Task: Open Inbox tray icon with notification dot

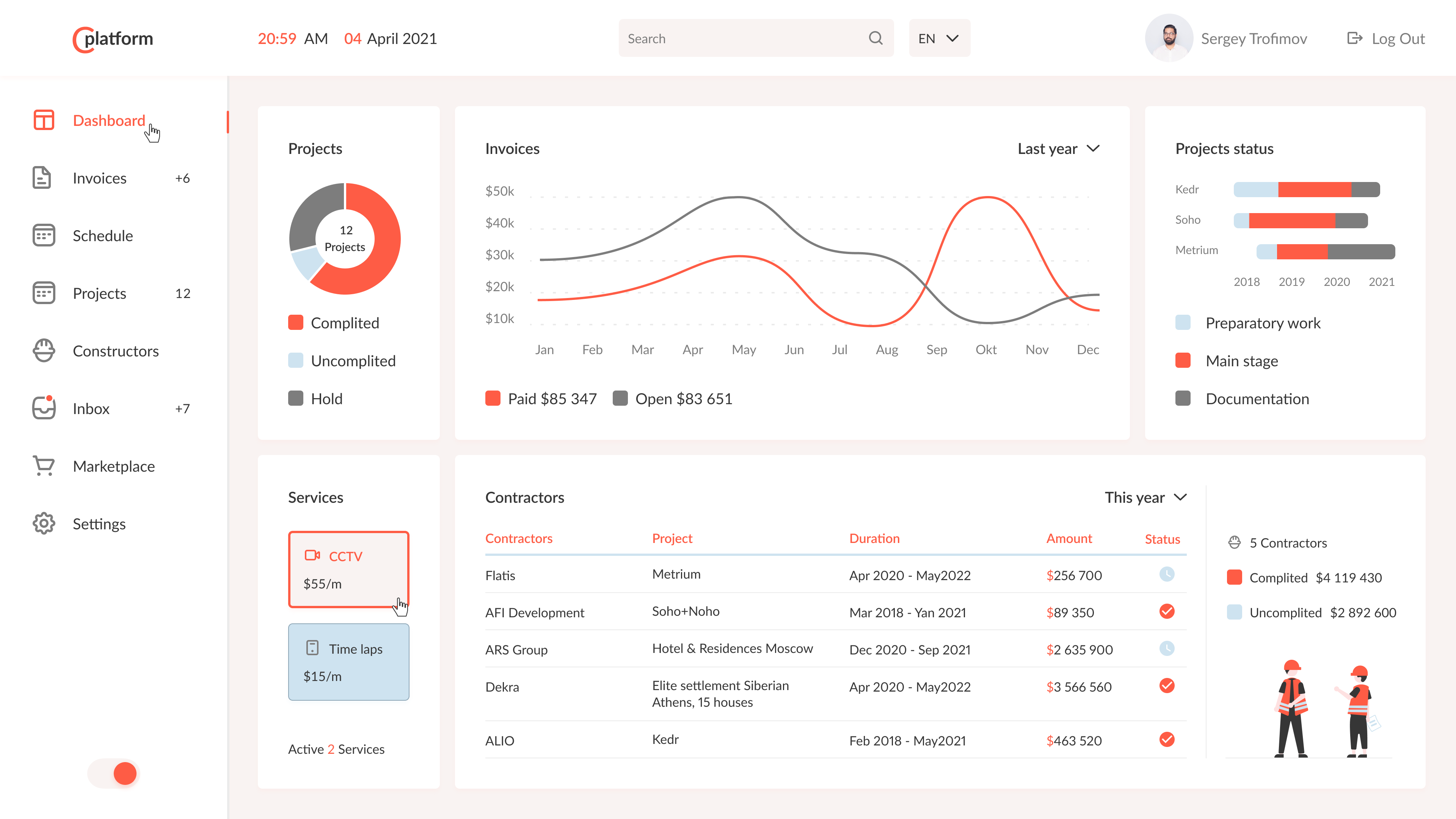Action: click(44, 408)
